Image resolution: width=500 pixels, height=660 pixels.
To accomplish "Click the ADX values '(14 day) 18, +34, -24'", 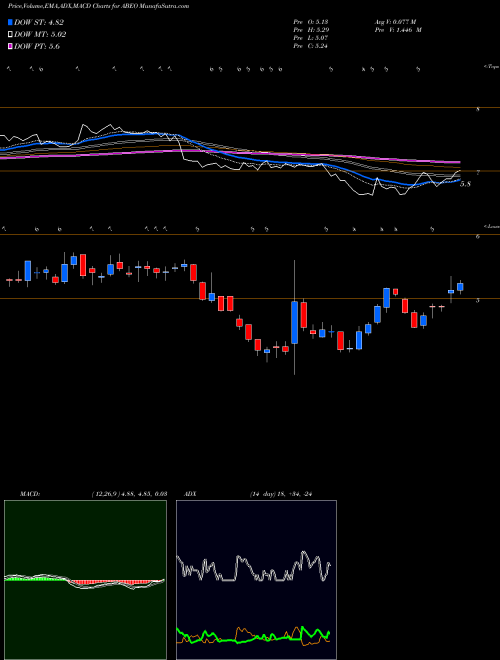I will pyautogui.click(x=280, y=494).
